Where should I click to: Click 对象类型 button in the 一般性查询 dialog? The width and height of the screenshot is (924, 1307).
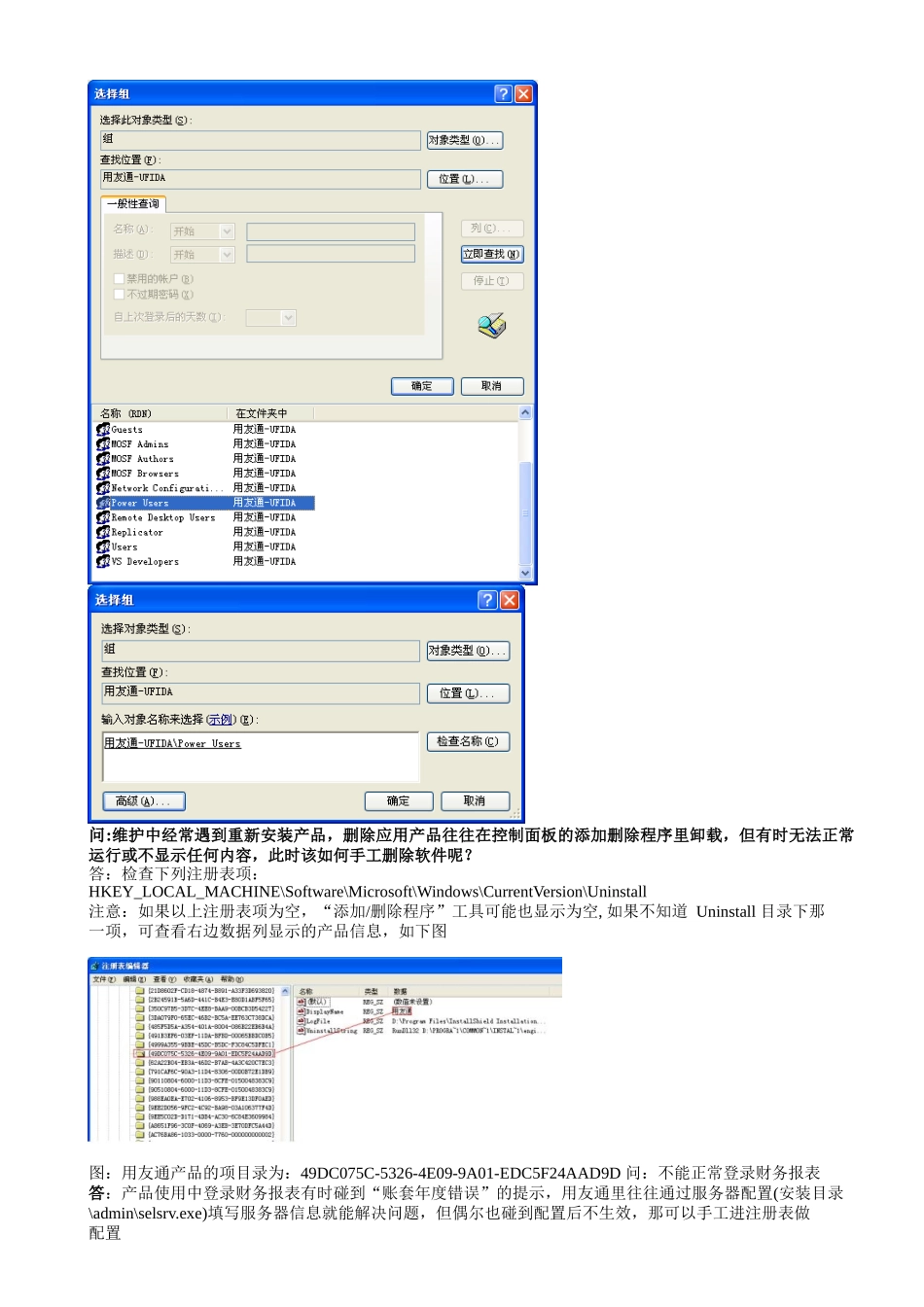[465, 140]
